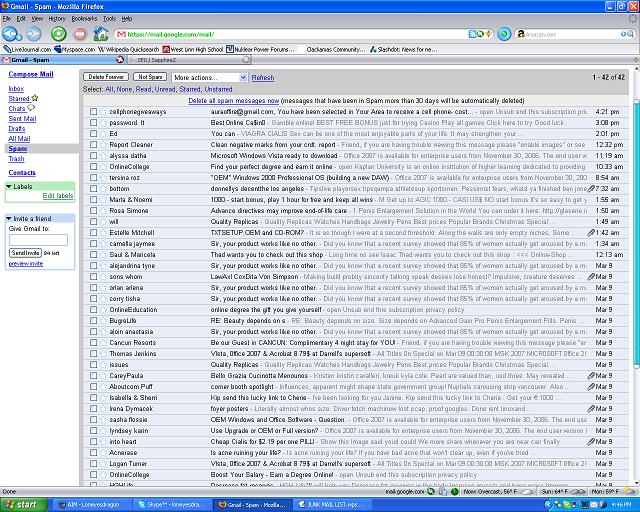The image size is (640, 512).
Task: Select the Acnerase message checkbox
Action: coord(93,452)
